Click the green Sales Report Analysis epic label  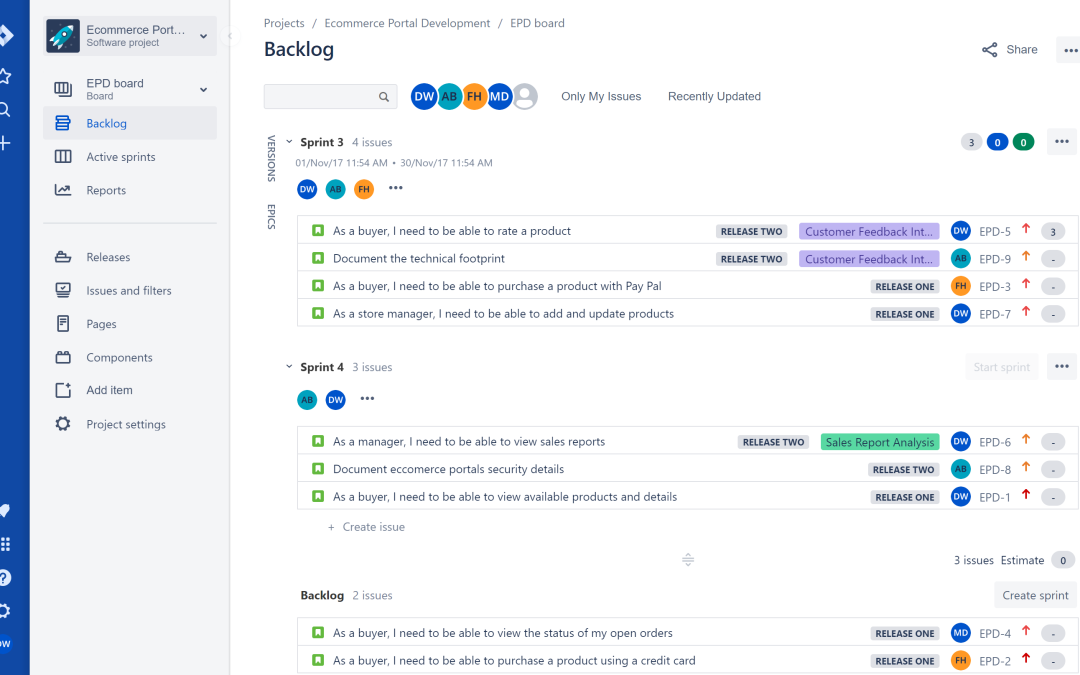[879, 442]
